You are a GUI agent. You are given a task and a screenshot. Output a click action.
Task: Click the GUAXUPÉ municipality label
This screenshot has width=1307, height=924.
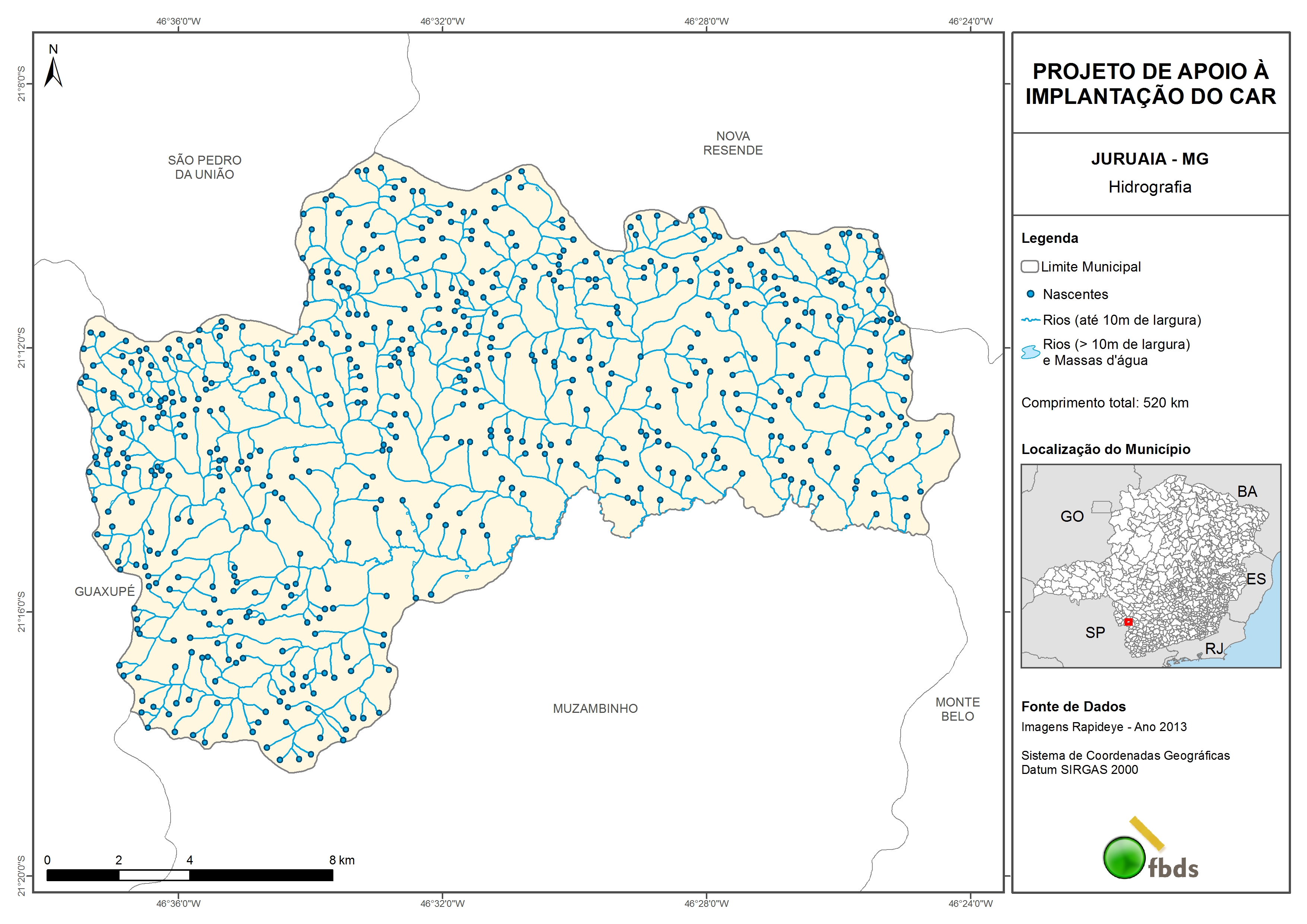click(x=105, y=591)
